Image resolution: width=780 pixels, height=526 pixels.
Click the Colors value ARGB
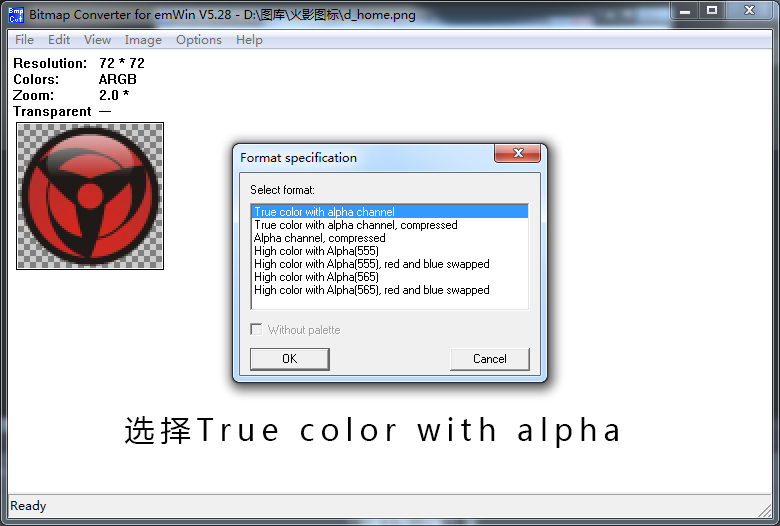(117, 79)
